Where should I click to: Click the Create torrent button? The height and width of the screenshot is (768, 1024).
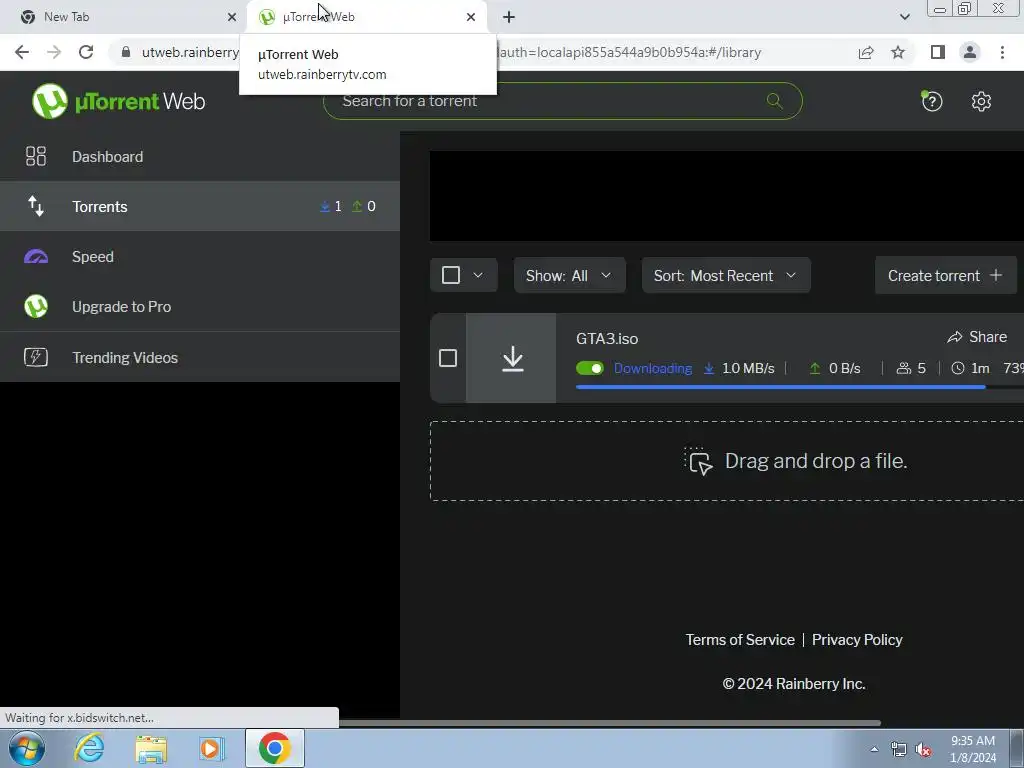(x=946, y=276)
